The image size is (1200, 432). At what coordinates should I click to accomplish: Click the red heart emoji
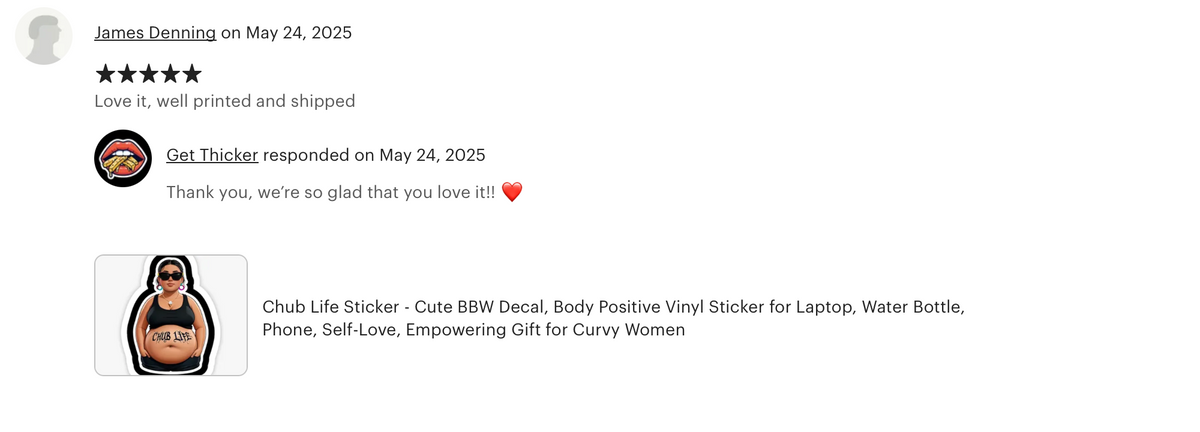(x=511, y=191)
